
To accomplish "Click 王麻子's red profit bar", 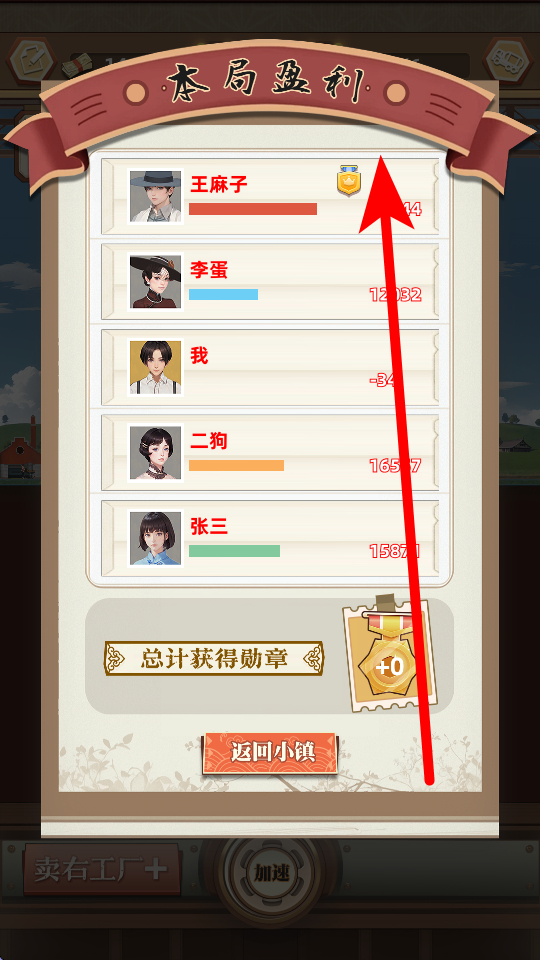I will pyautogui.click(x=253, y=209).
